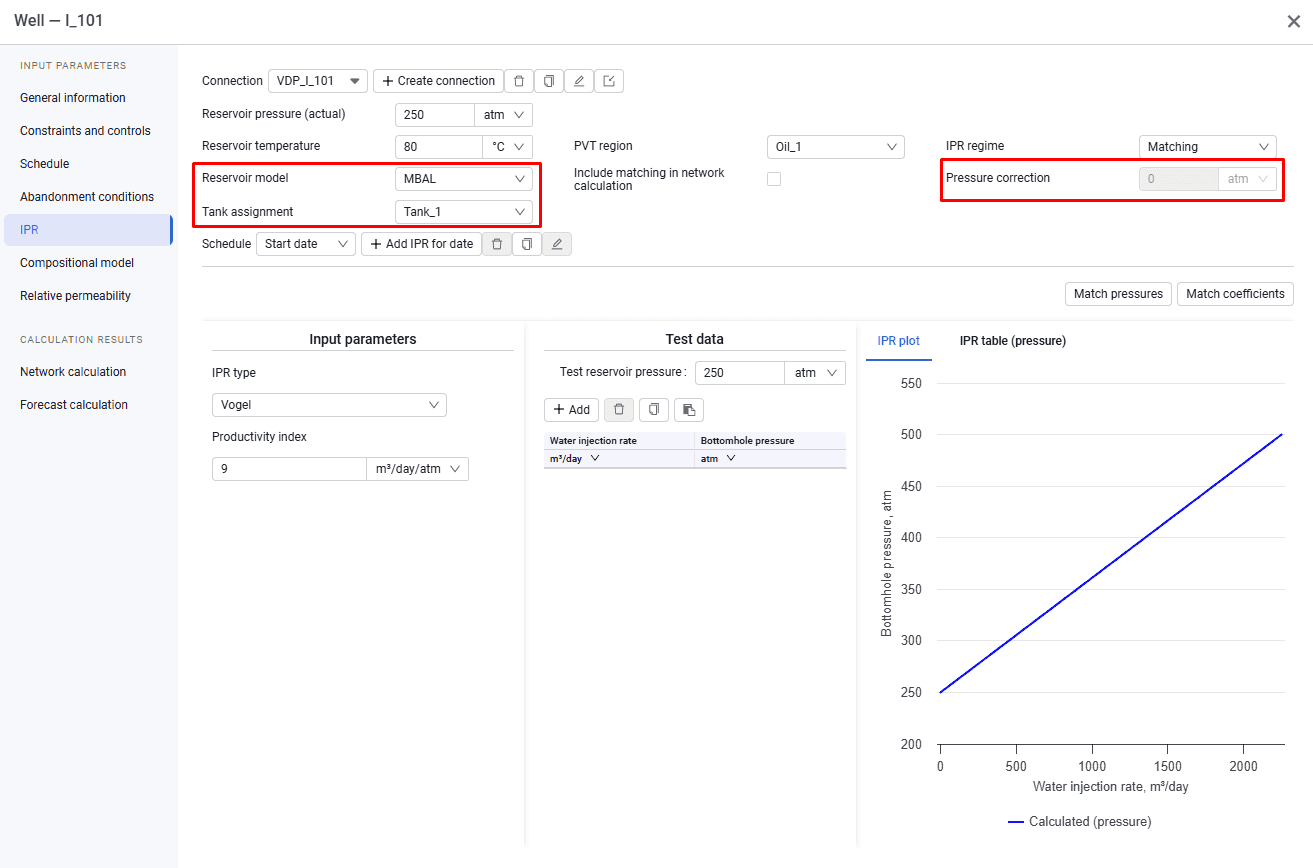Open the PVT region Oil_1 dropdown

835,147
